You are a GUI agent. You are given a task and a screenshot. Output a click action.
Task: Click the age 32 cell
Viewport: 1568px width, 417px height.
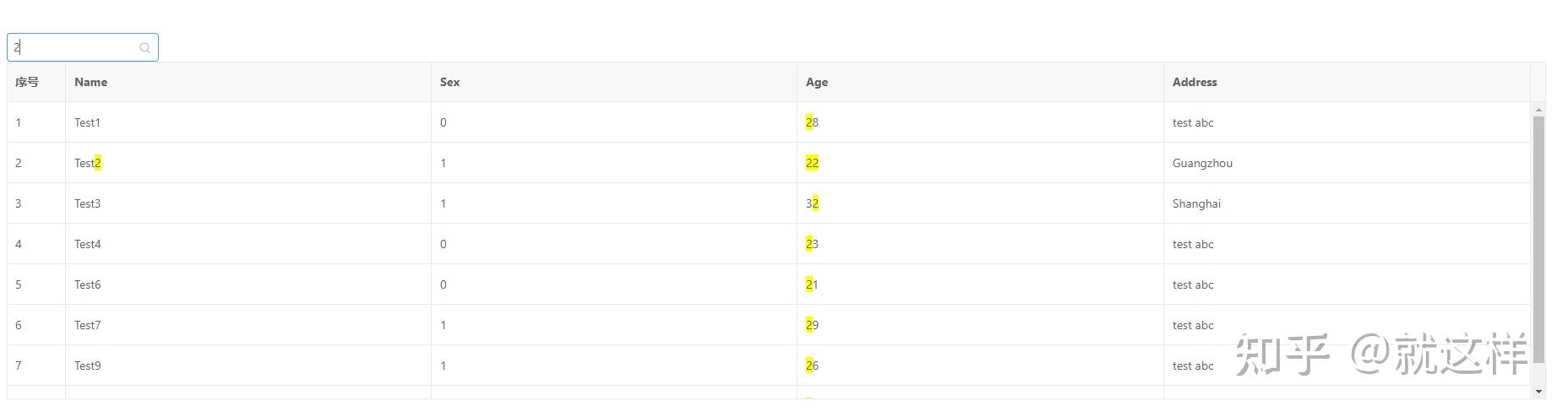[812, 203]
